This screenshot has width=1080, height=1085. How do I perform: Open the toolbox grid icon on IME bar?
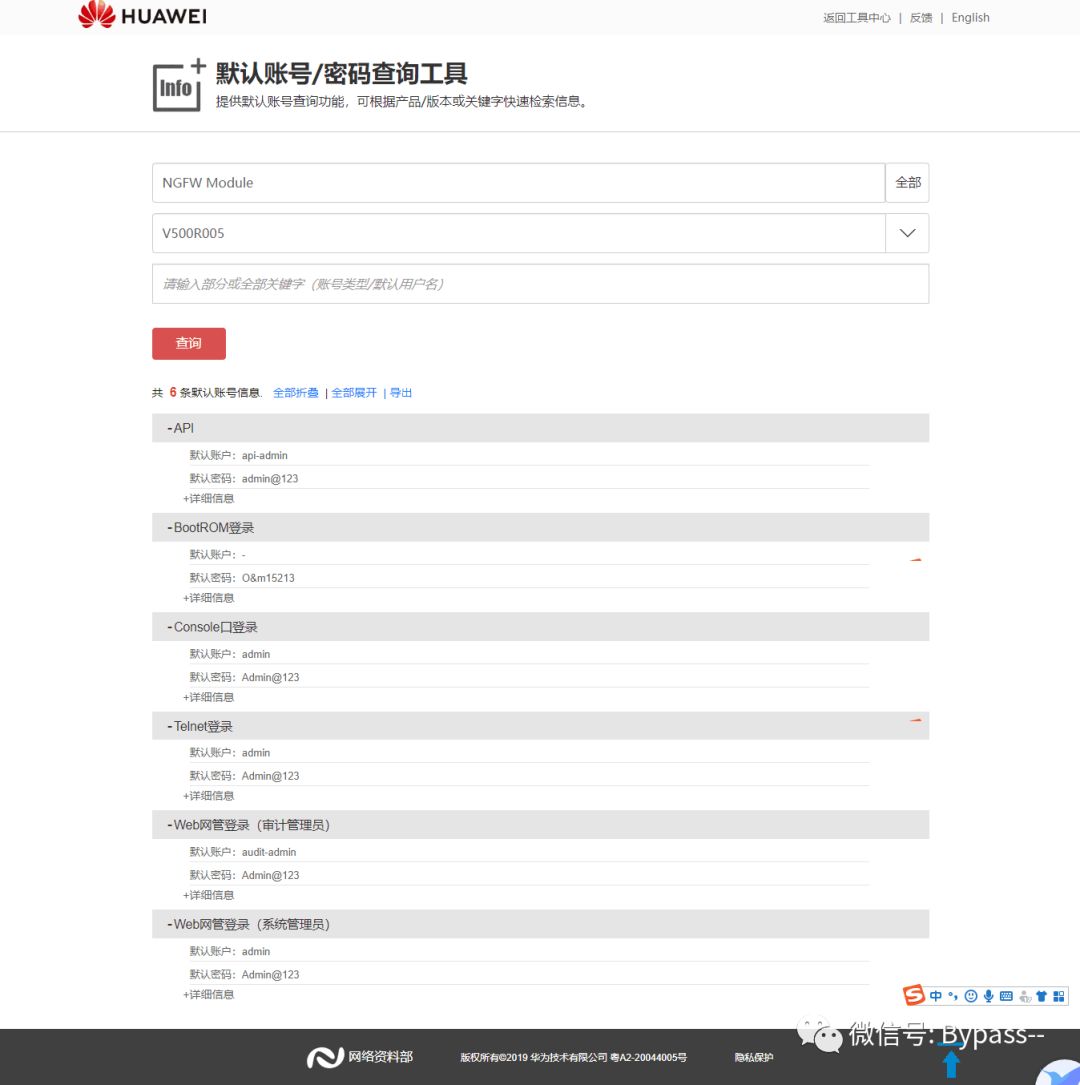tap(1059, 996)
